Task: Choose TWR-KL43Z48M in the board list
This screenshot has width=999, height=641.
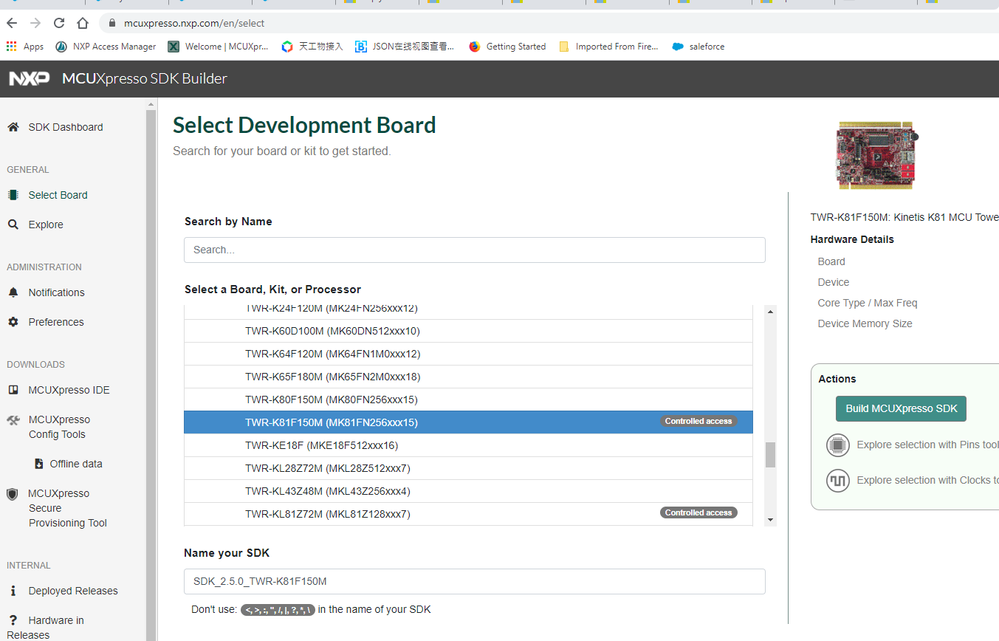Action: (x=327, y=491)
